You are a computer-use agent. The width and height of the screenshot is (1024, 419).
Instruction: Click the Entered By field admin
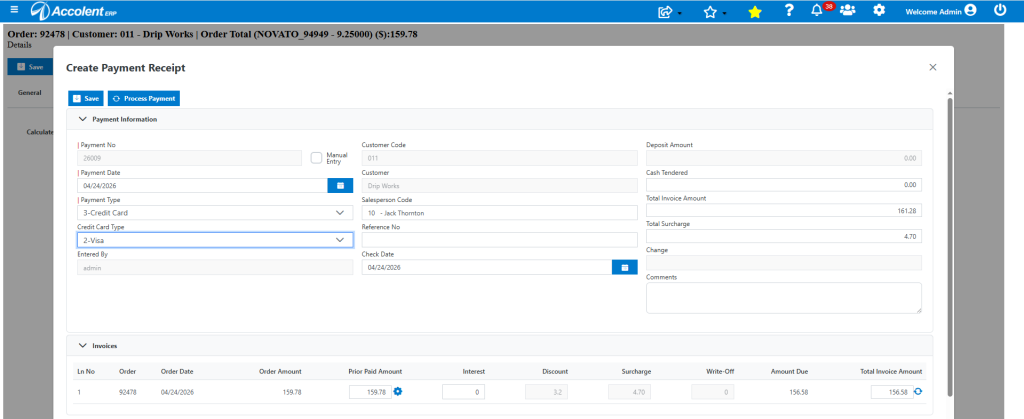(215, 267)
